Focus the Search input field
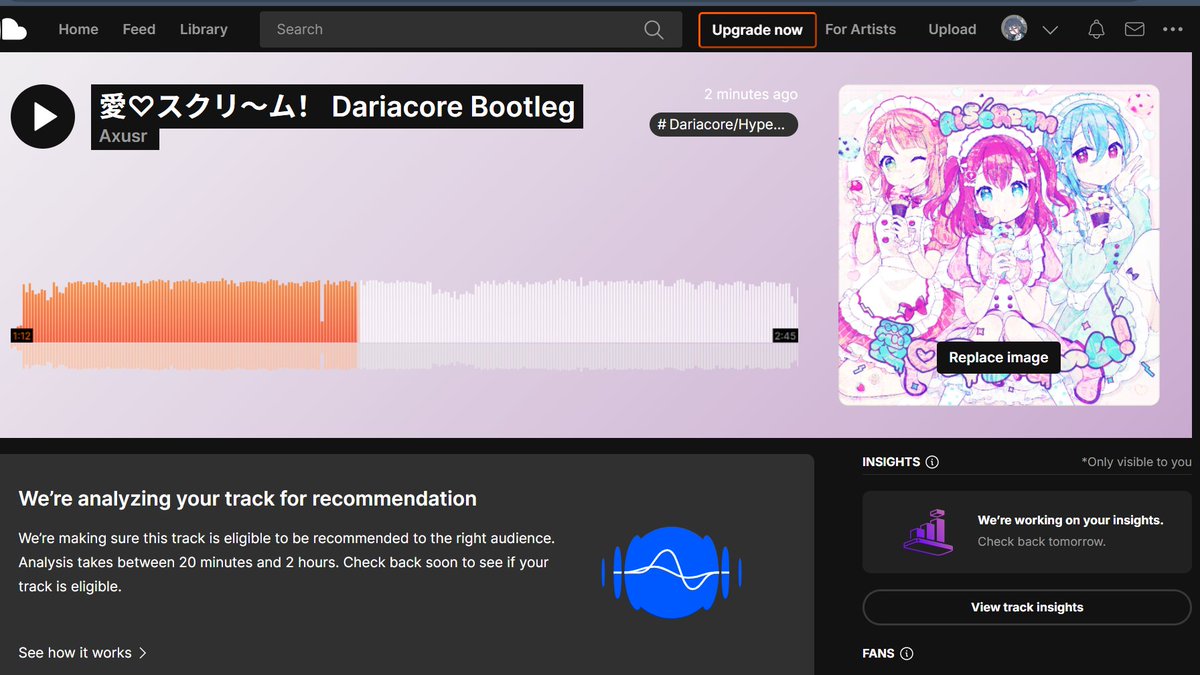1200x675 pixels. pyautogui.click(x=471, y=30)
